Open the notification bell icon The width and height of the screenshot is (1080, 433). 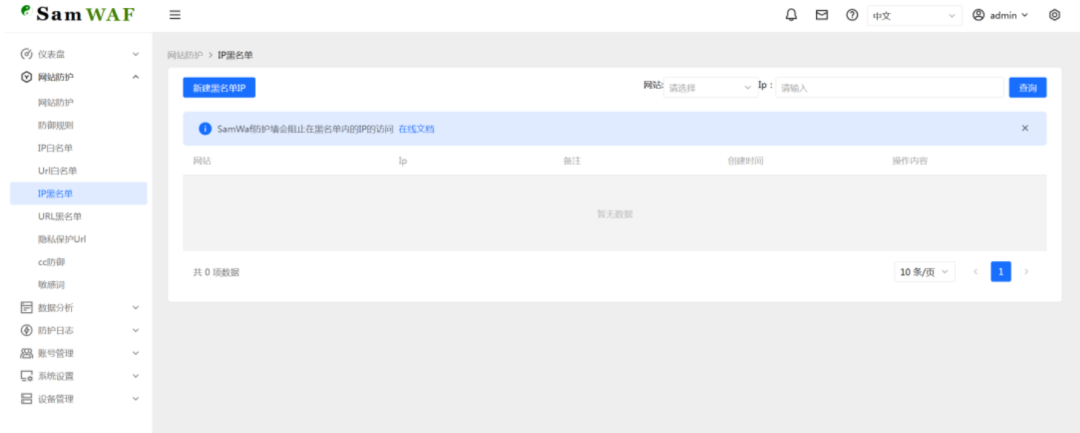pyautogui.click(x=791, y=15)
